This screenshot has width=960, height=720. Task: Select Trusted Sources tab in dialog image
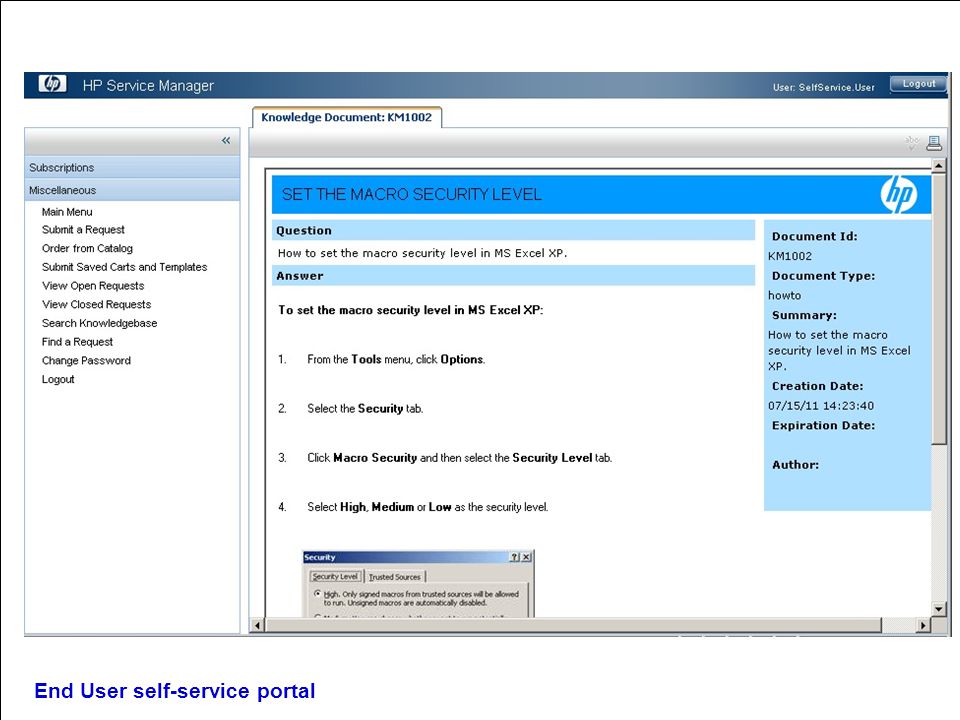395,577
